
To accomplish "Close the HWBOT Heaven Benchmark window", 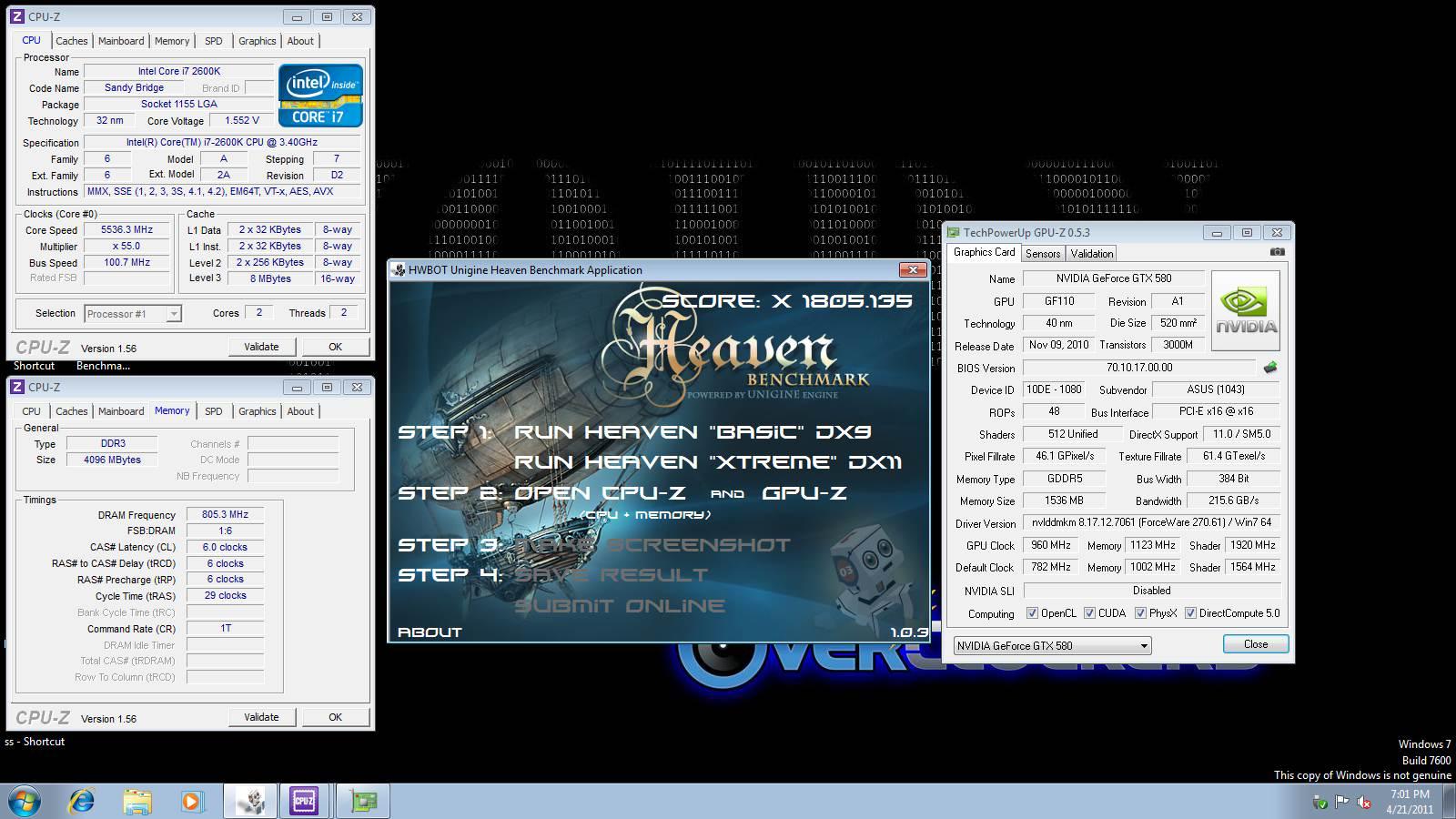I will click(x=913, y=269).
